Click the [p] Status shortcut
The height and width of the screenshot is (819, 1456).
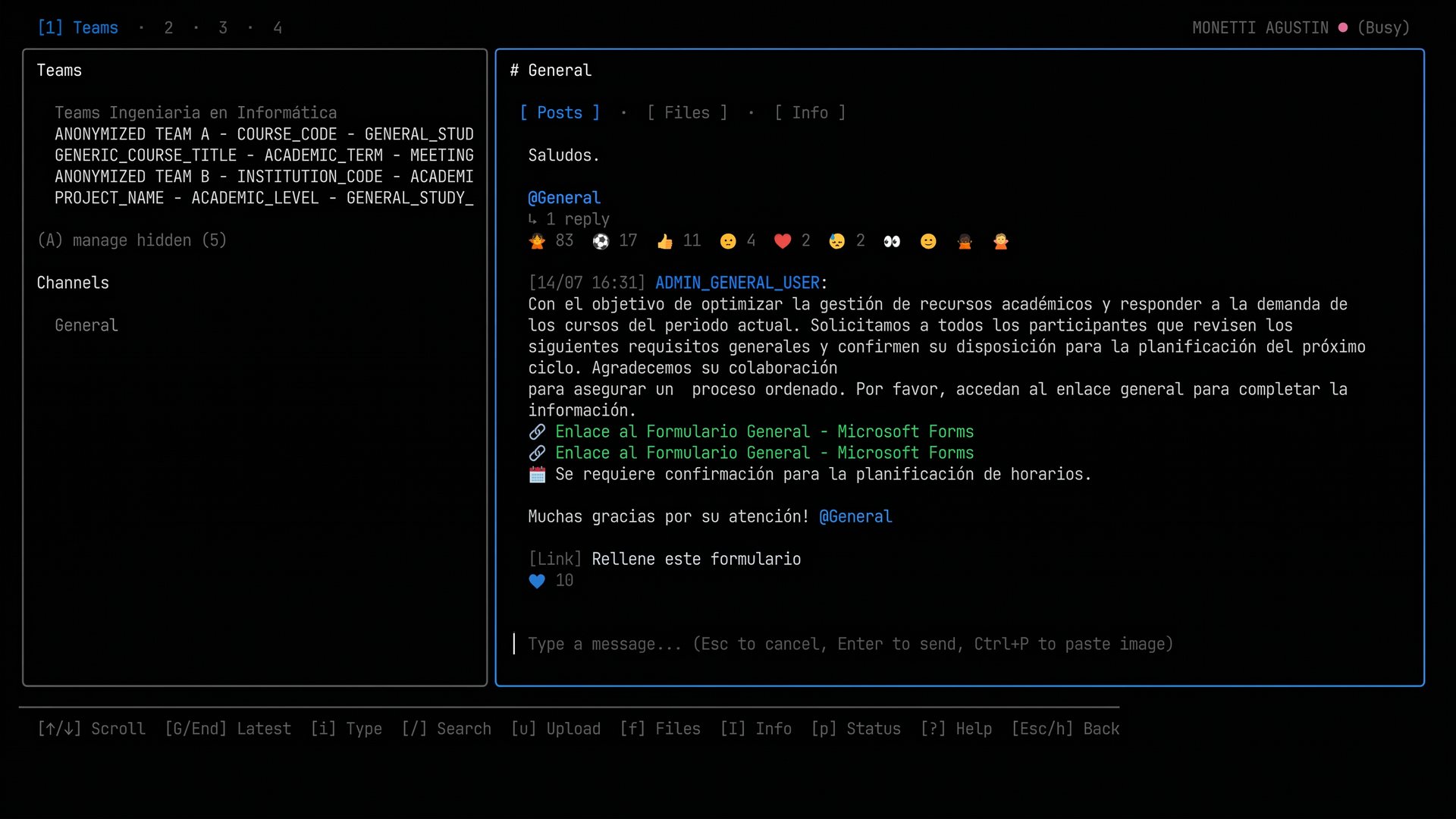[855, 729]
